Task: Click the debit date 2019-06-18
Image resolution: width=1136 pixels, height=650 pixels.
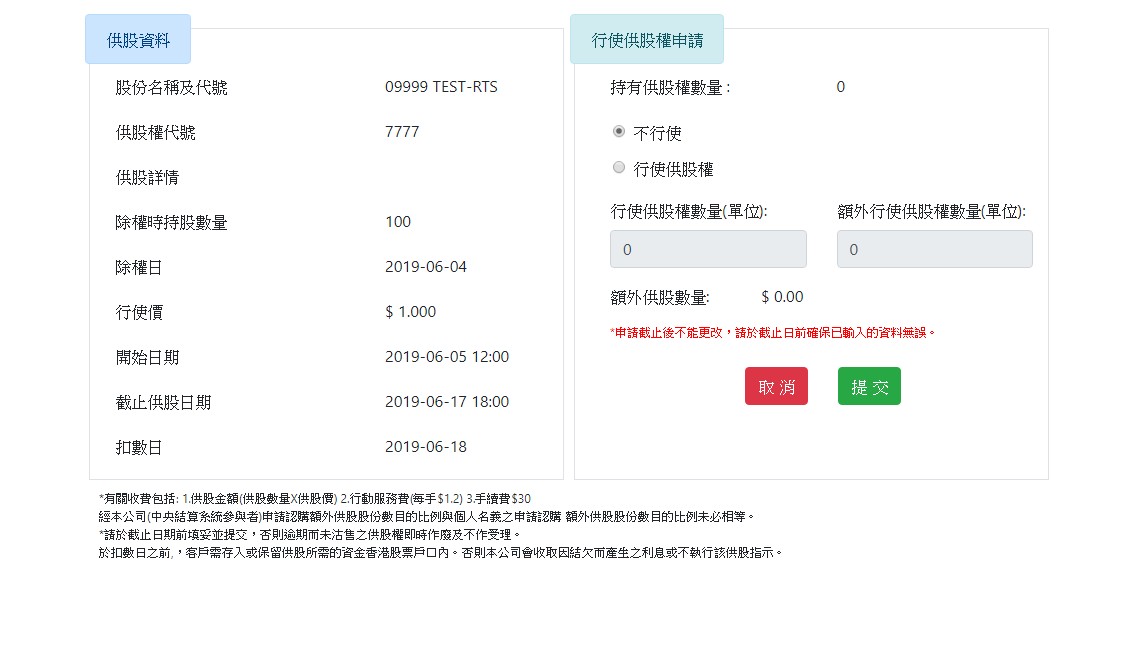Action: [x=426, y=446]
